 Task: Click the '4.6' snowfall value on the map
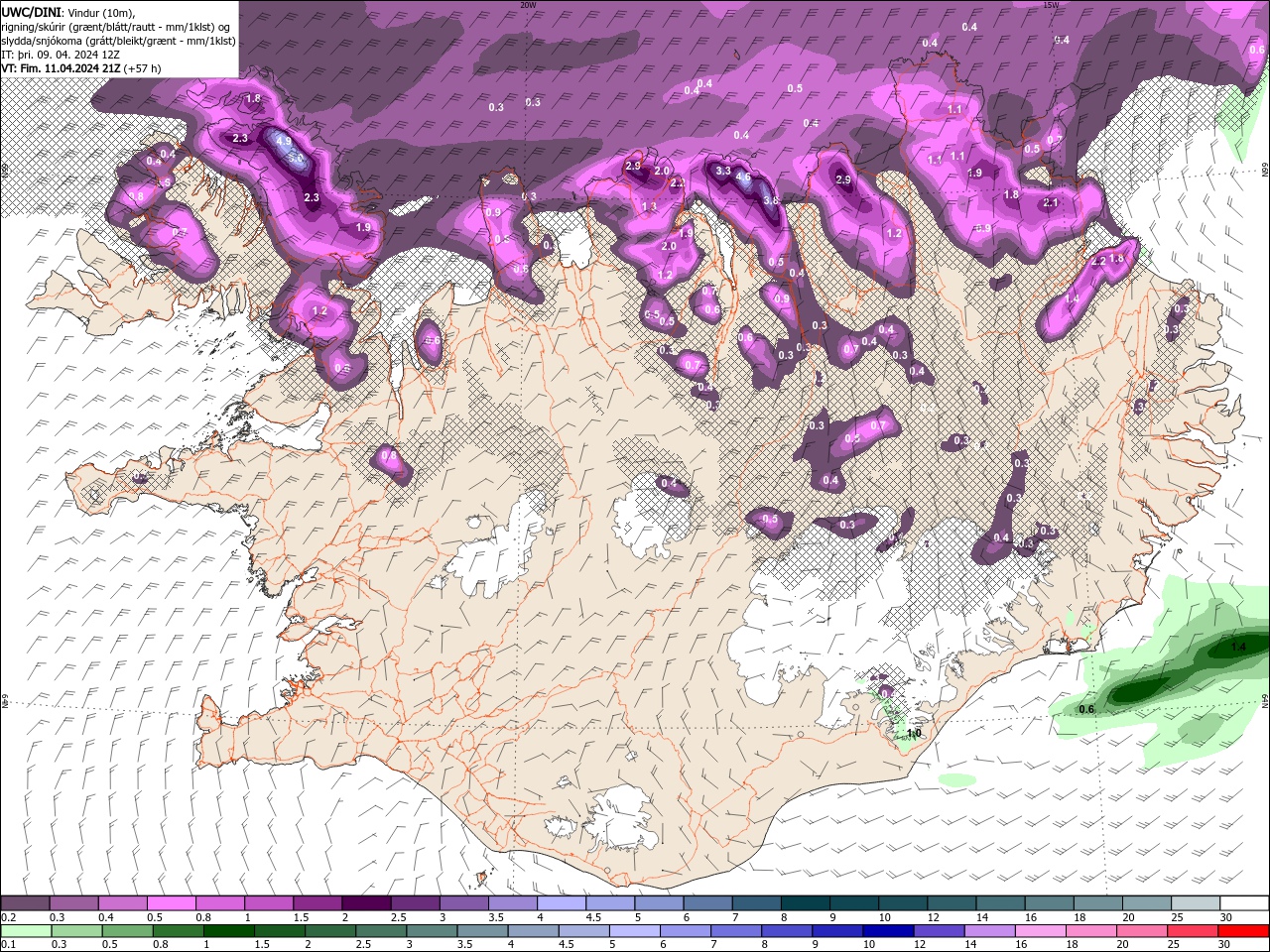pyautogui.click(x=742, y=178)
